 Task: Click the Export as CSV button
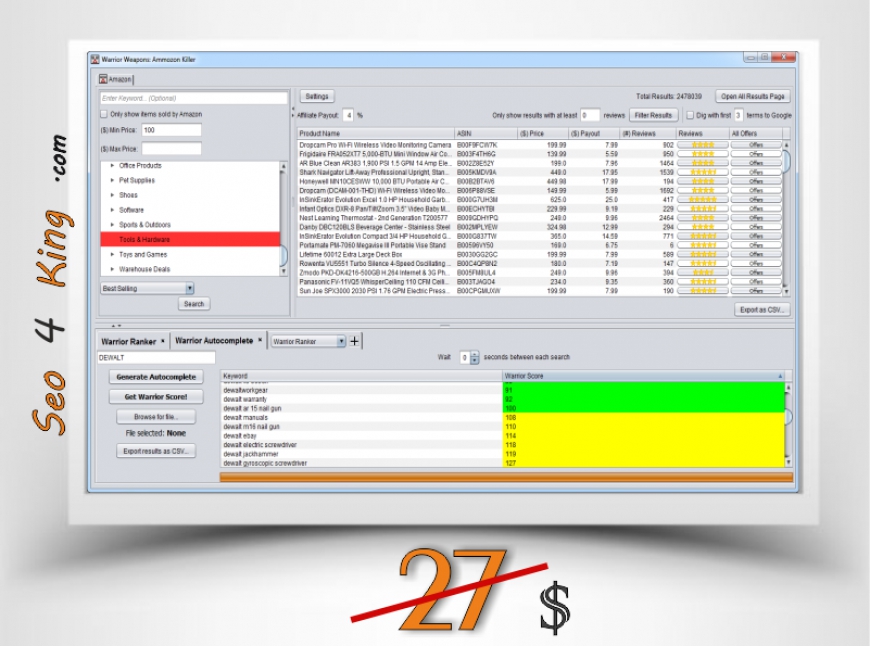(762, 310)
